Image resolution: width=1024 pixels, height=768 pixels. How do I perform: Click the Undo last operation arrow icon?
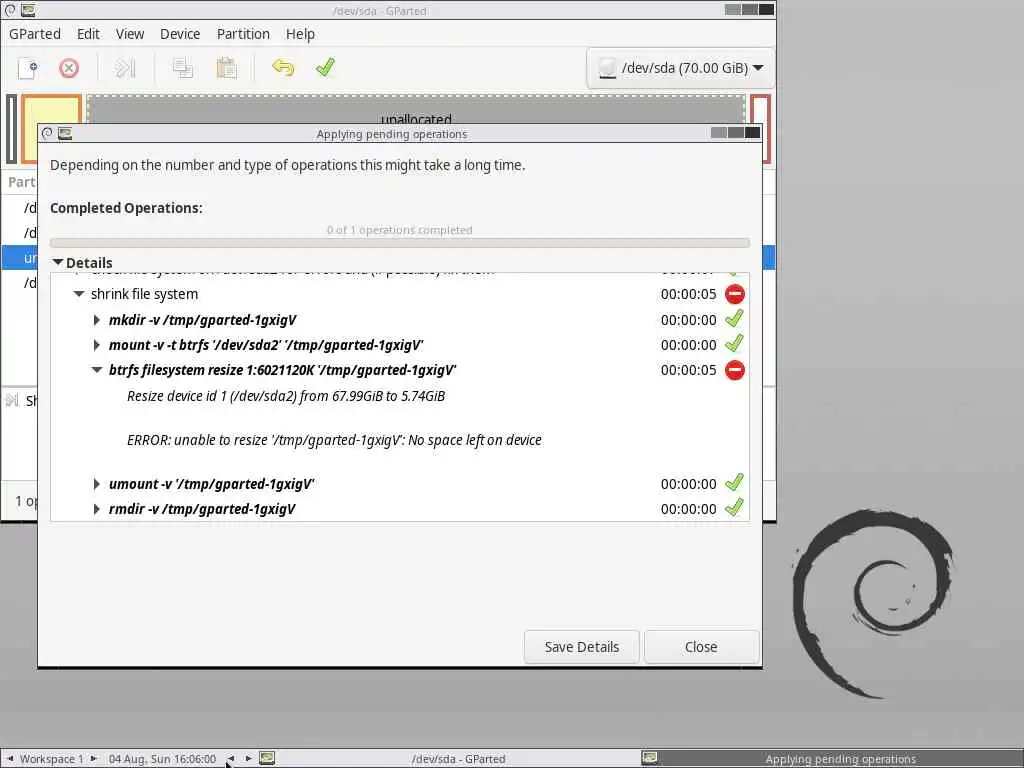click(283, 68)
